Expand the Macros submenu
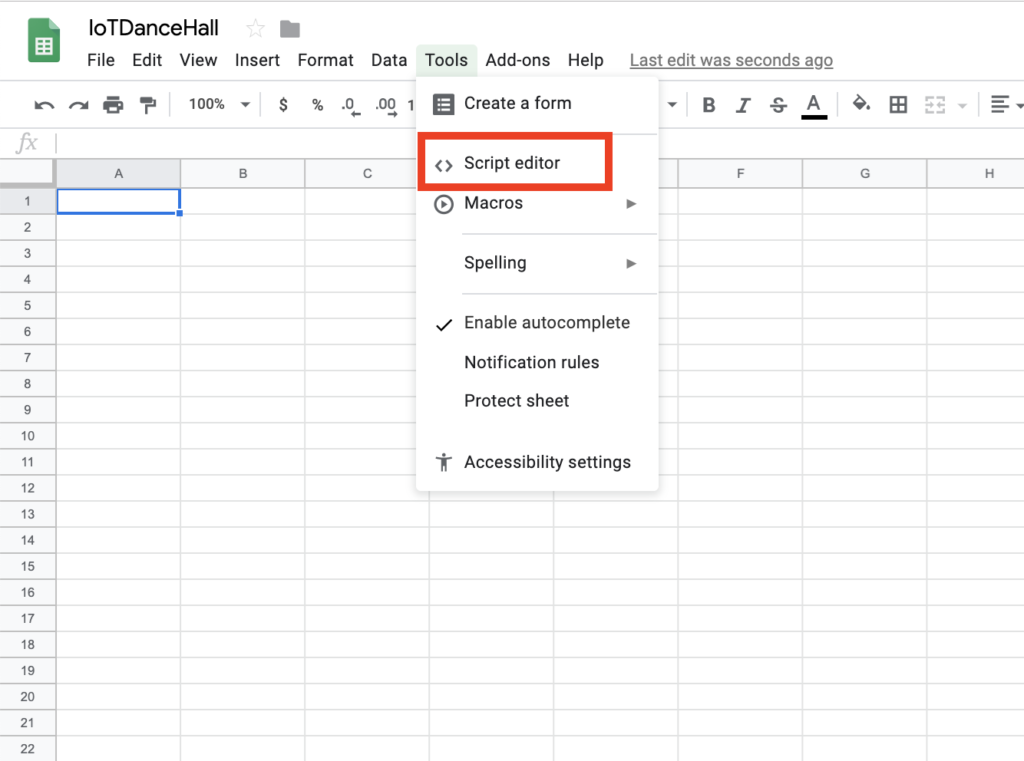This screenshot has height=761, width=1024. click(495, 203)
